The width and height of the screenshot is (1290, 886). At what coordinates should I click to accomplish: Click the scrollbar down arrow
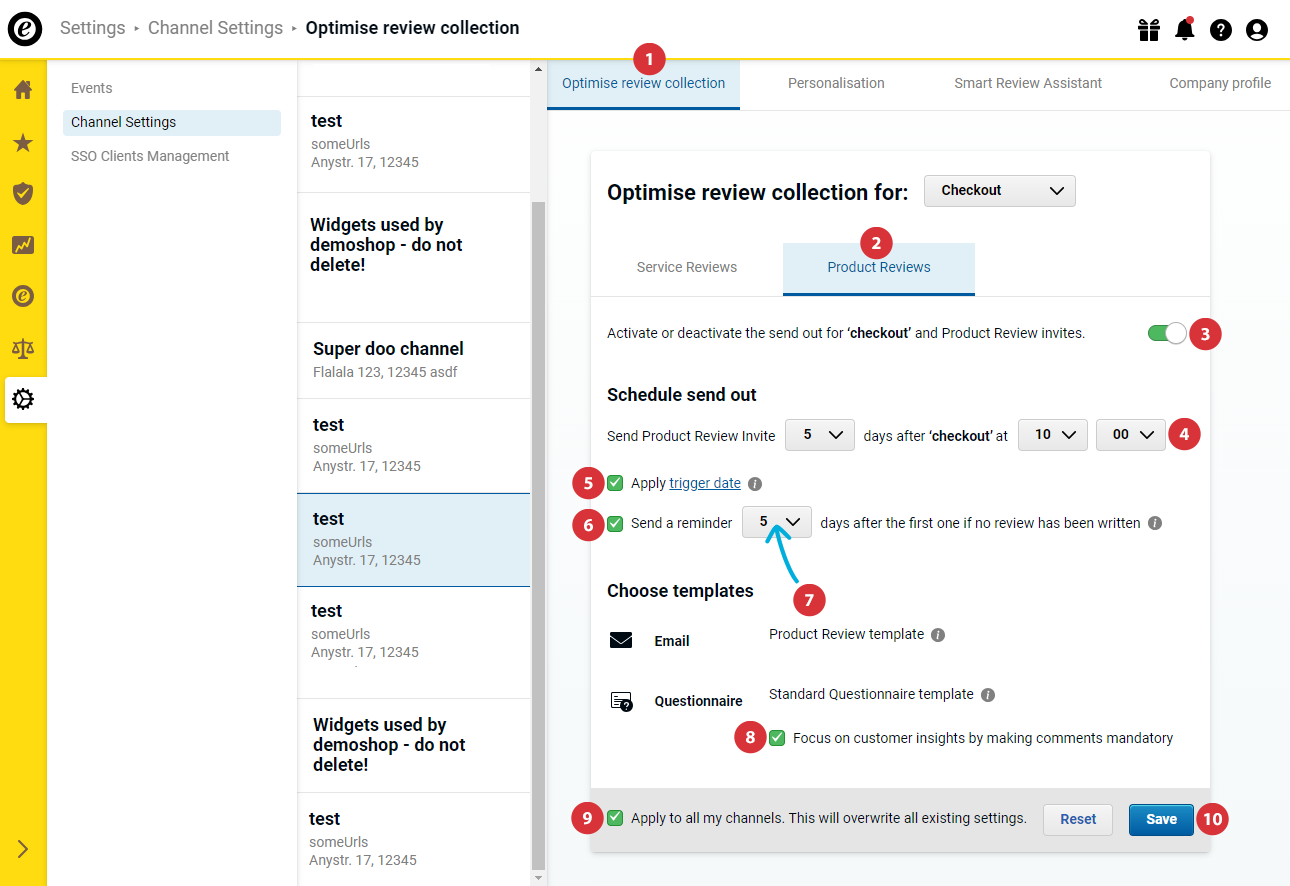(x=538, y=878)
